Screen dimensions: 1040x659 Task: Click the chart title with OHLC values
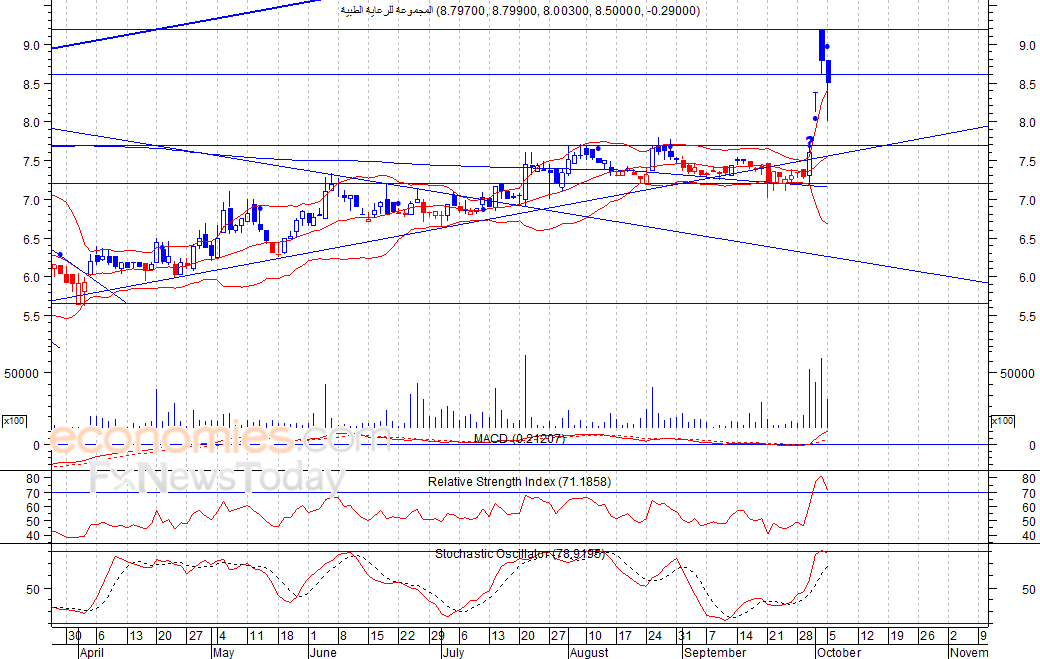(520, 11)
